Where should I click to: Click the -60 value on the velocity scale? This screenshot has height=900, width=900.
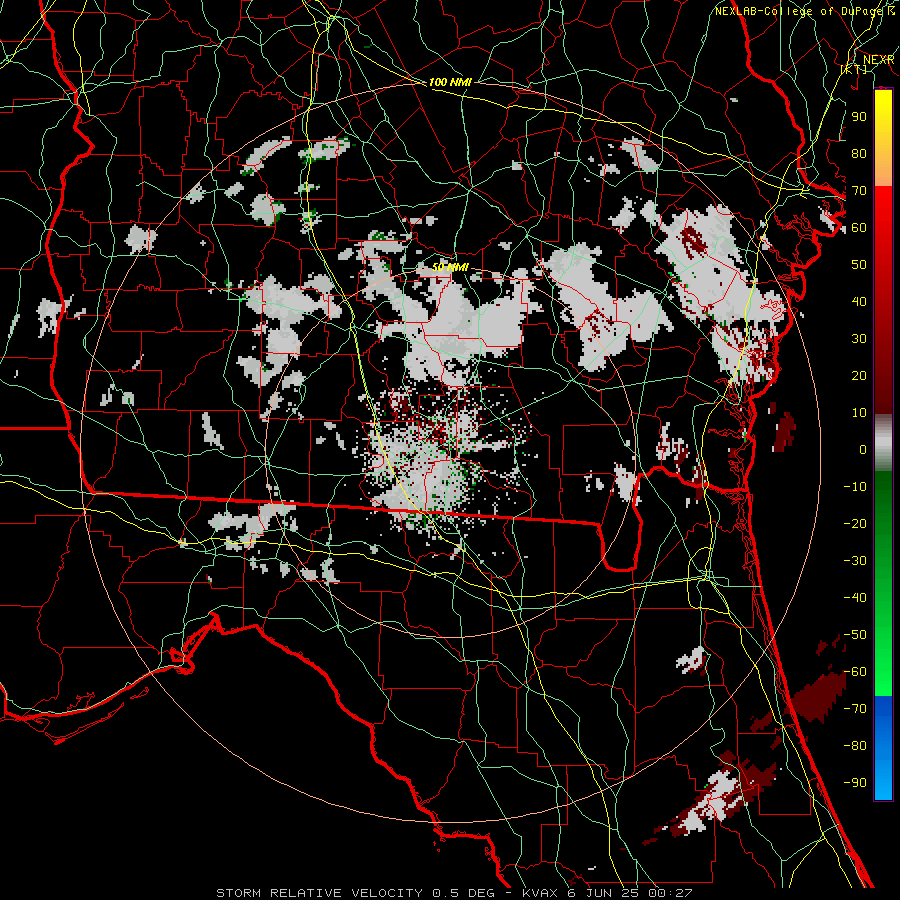855,672
